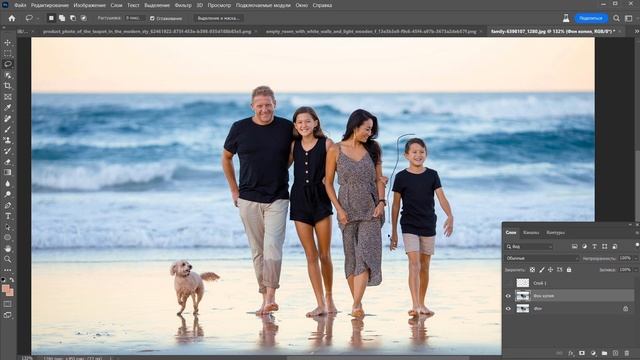640x360 pixels.
Task: Select the Object Selection tool
Action: click(x=8, y=75)
